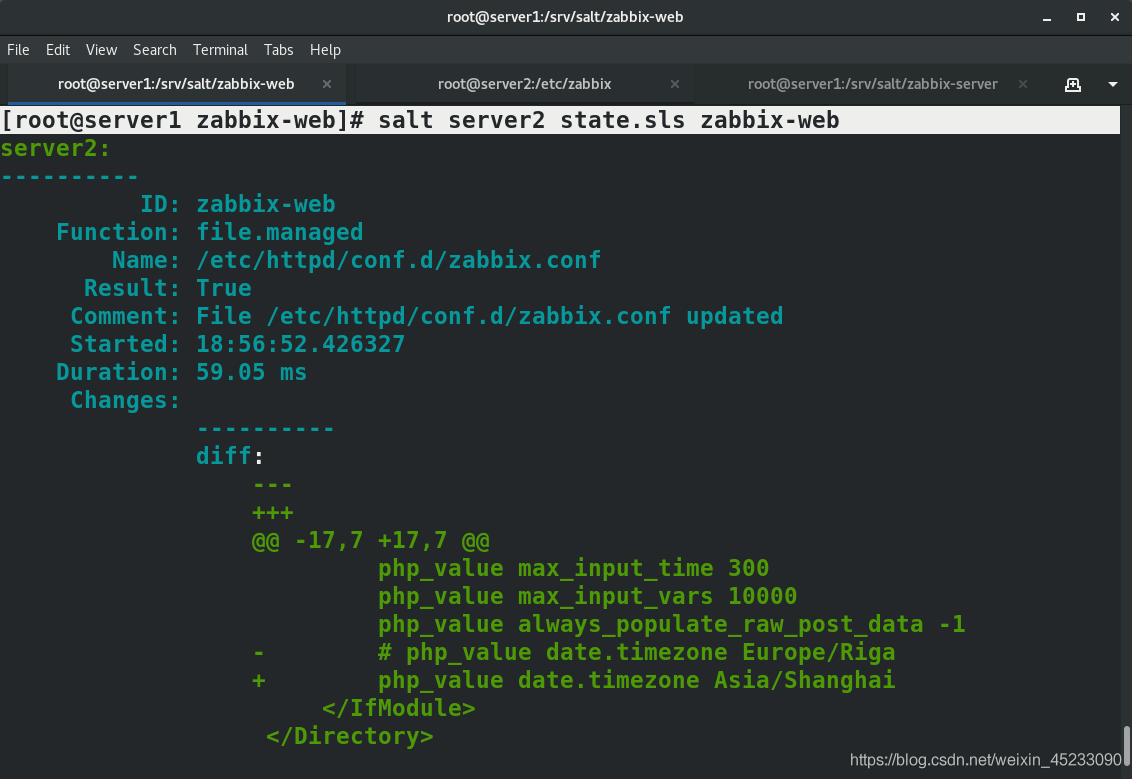This screenshot has height=779, width=1132.
Task: Click the max_input_time 300 line
Action: click(x=573, y=569)
